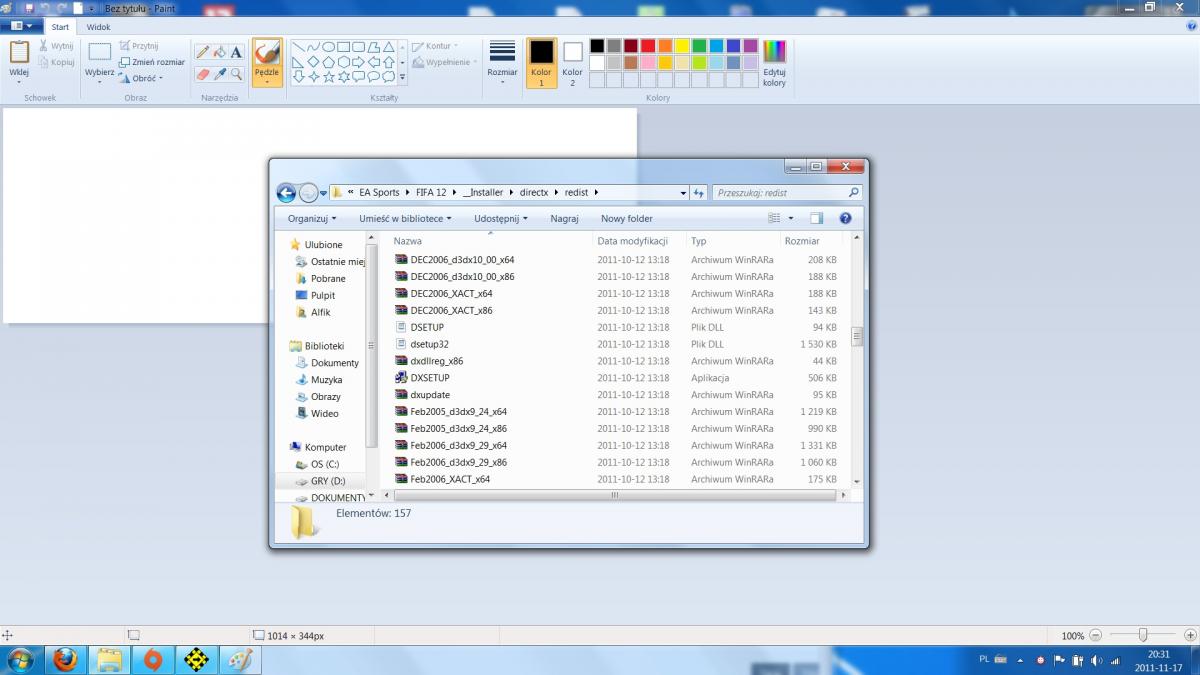The width and height of the screenshot is (1200, 675).
Task: Click the Explorer horizontal scrollbar
Action: tap(613, 494)
